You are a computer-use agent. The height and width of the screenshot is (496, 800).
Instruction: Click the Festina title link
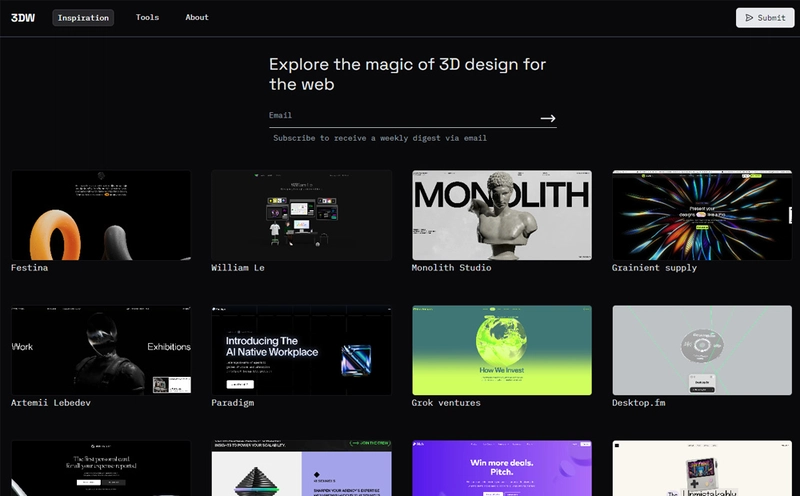coord(30,268)
